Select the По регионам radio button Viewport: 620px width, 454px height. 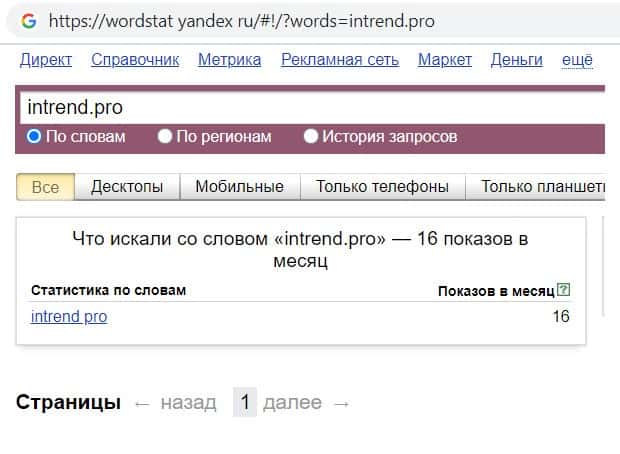coord(164,136)
